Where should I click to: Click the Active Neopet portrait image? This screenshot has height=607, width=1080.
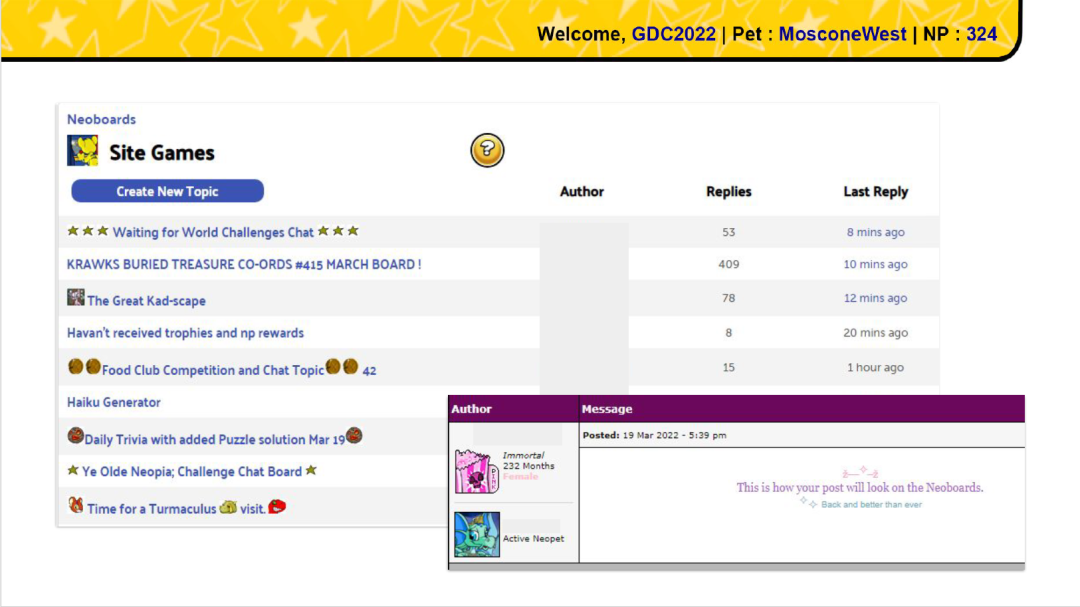click(x=477, y=534)
